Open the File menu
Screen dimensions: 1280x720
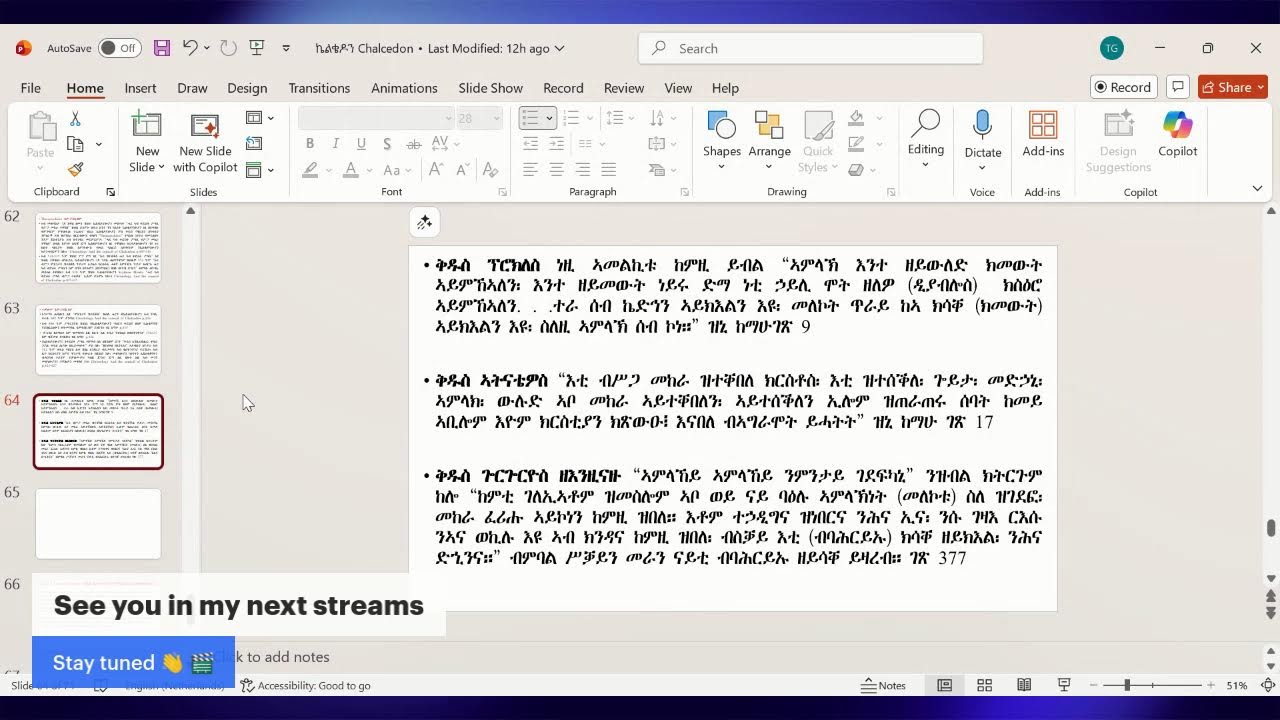pyautogui.click(x=30, y=88)
